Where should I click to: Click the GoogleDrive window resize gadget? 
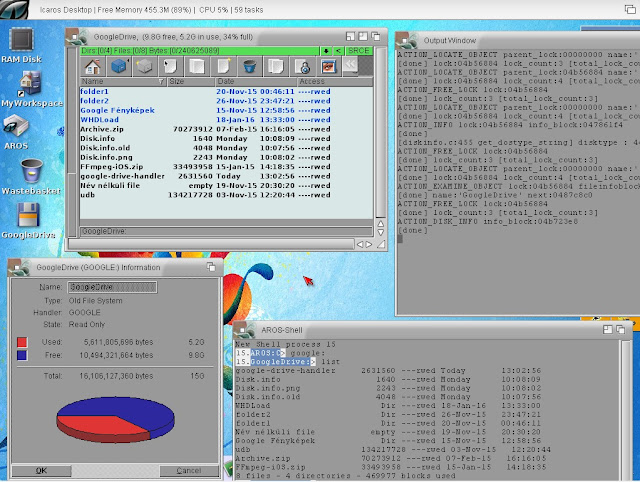point(381,244)
